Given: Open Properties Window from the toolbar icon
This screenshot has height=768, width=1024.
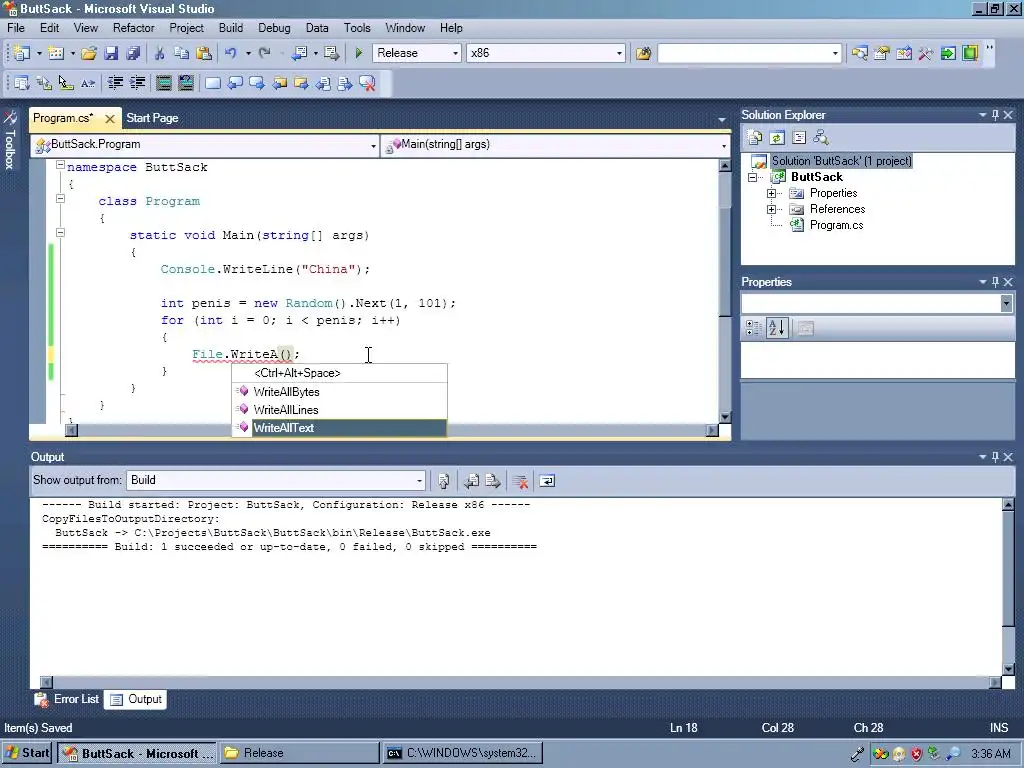Looking at the screenshot, I should [882, 53].
